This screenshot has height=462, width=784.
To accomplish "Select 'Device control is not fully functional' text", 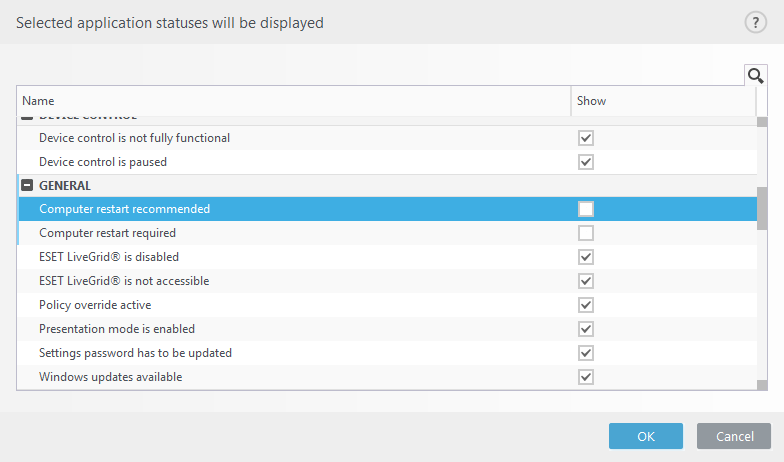I will pos(134,138).
